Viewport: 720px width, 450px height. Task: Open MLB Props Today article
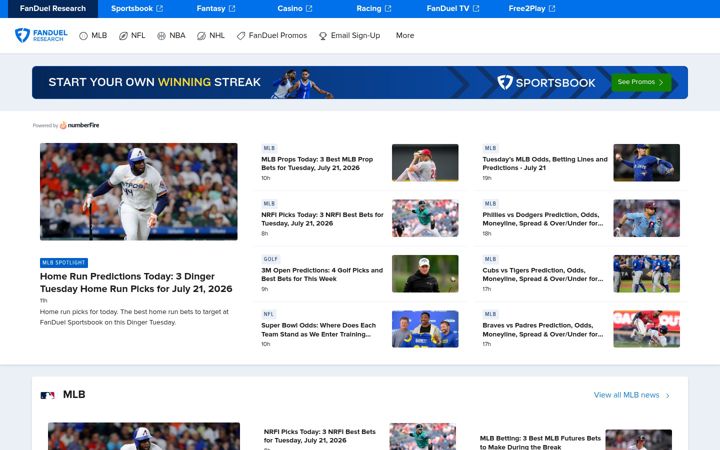coord(317,163)
